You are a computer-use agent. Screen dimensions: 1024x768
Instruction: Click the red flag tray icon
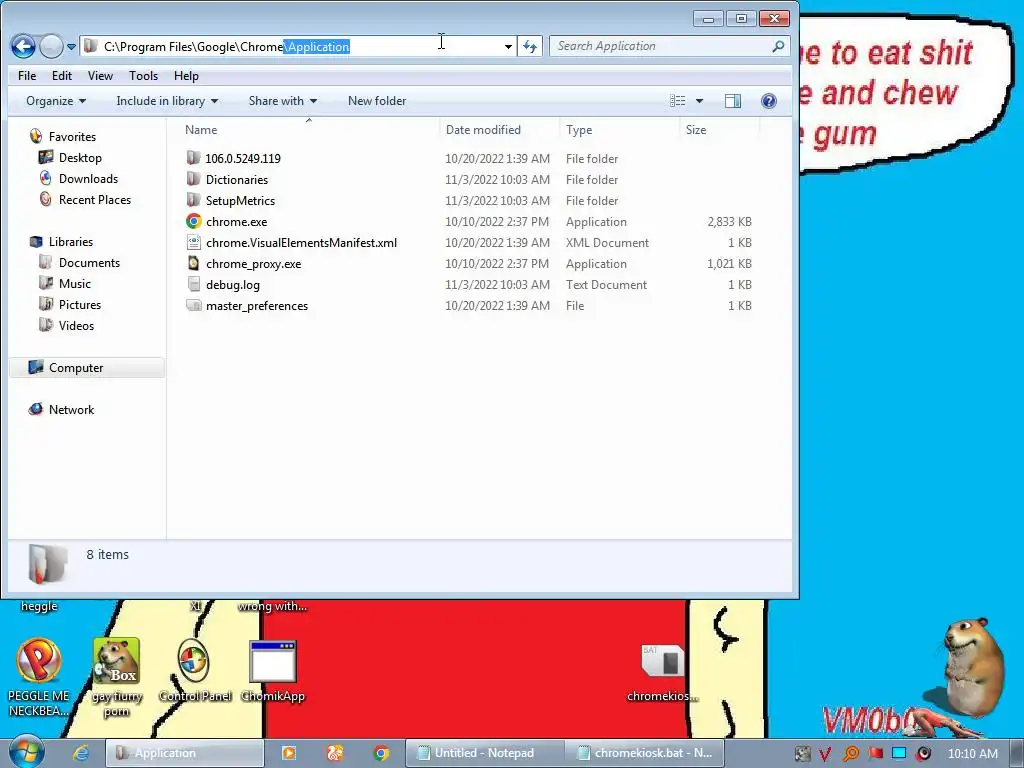tap(875, 754)
